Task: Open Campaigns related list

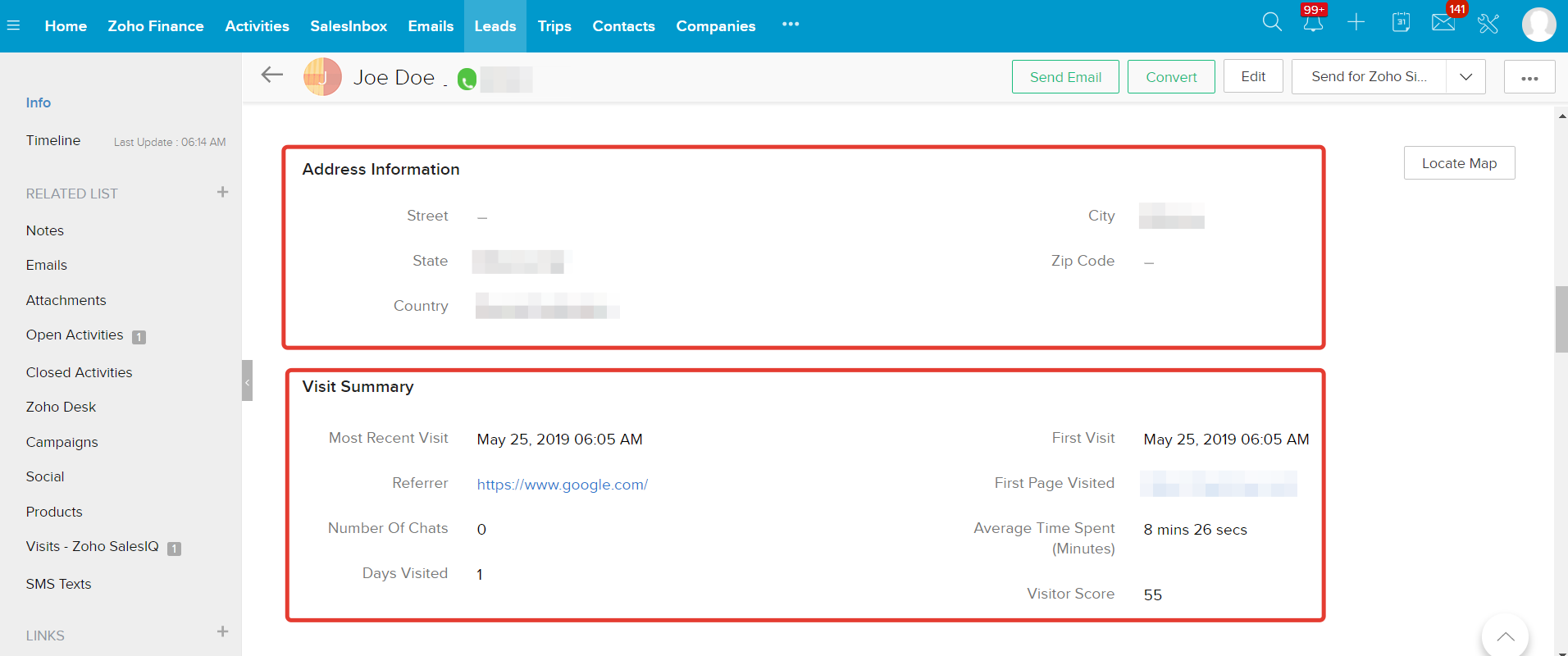Action: pyautogui.click(x=62, y=442)
